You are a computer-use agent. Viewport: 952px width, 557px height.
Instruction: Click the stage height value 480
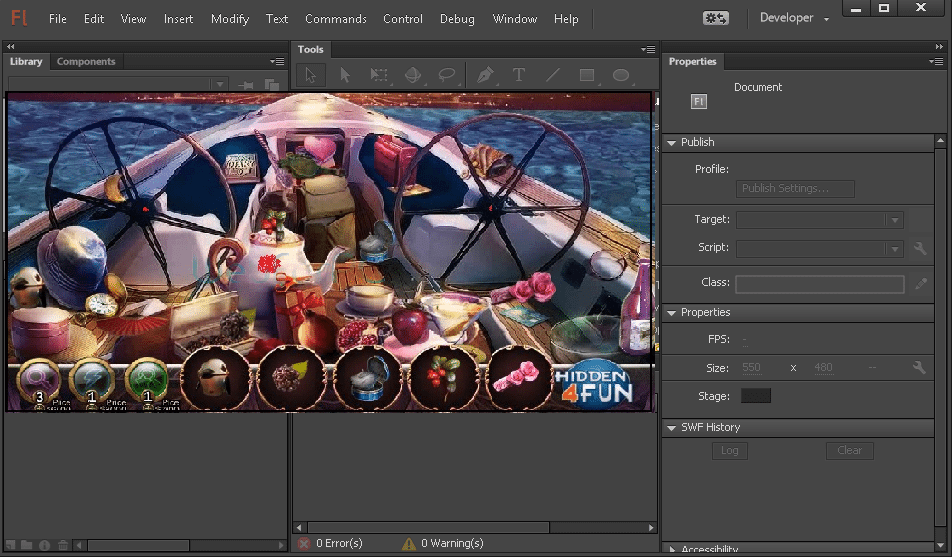click(x=823, y=367)
